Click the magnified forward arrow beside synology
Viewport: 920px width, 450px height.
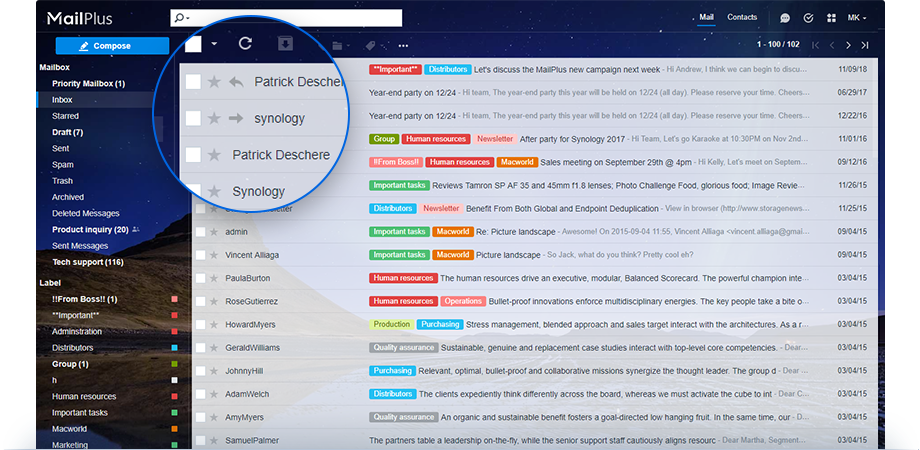236,119
